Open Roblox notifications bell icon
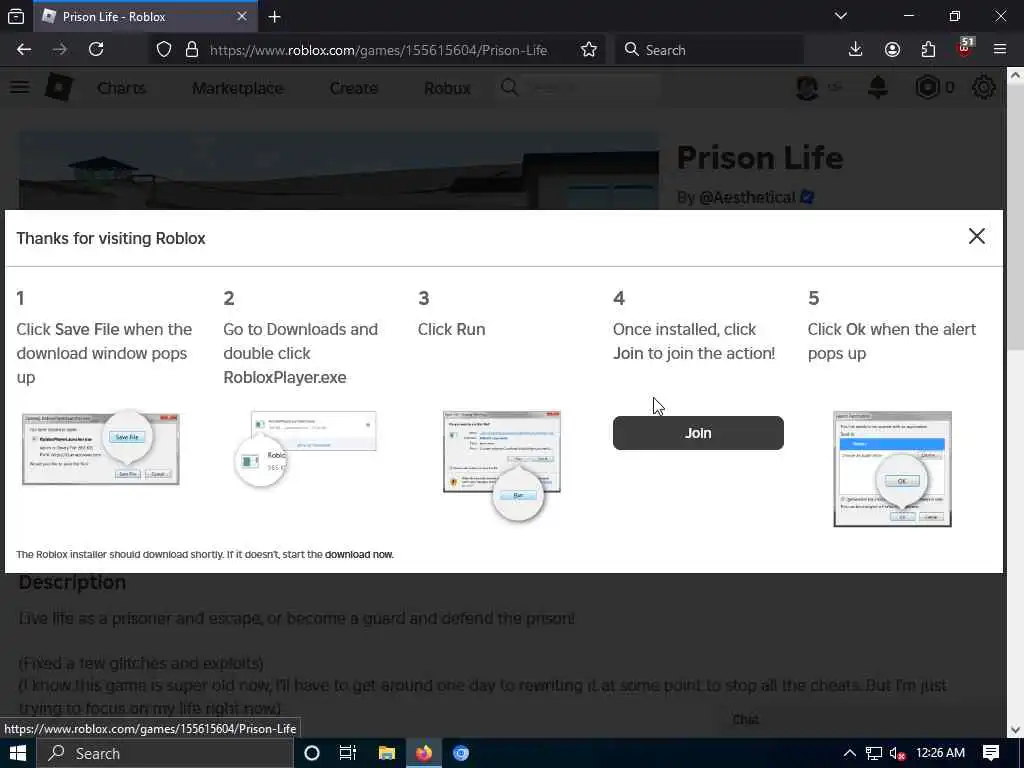 [x=878, y=88]
